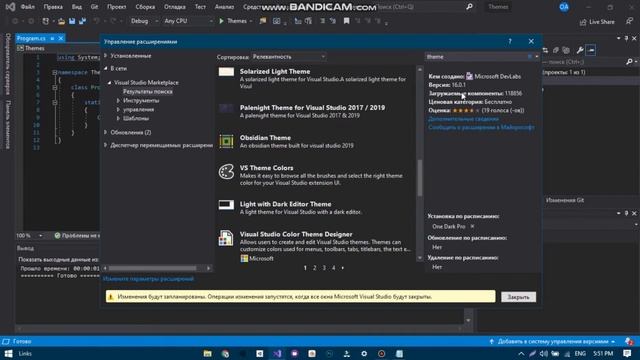Screen dimensions: 640x360
Task: Open the View (Вид) menu
Action: click(77, 7)
